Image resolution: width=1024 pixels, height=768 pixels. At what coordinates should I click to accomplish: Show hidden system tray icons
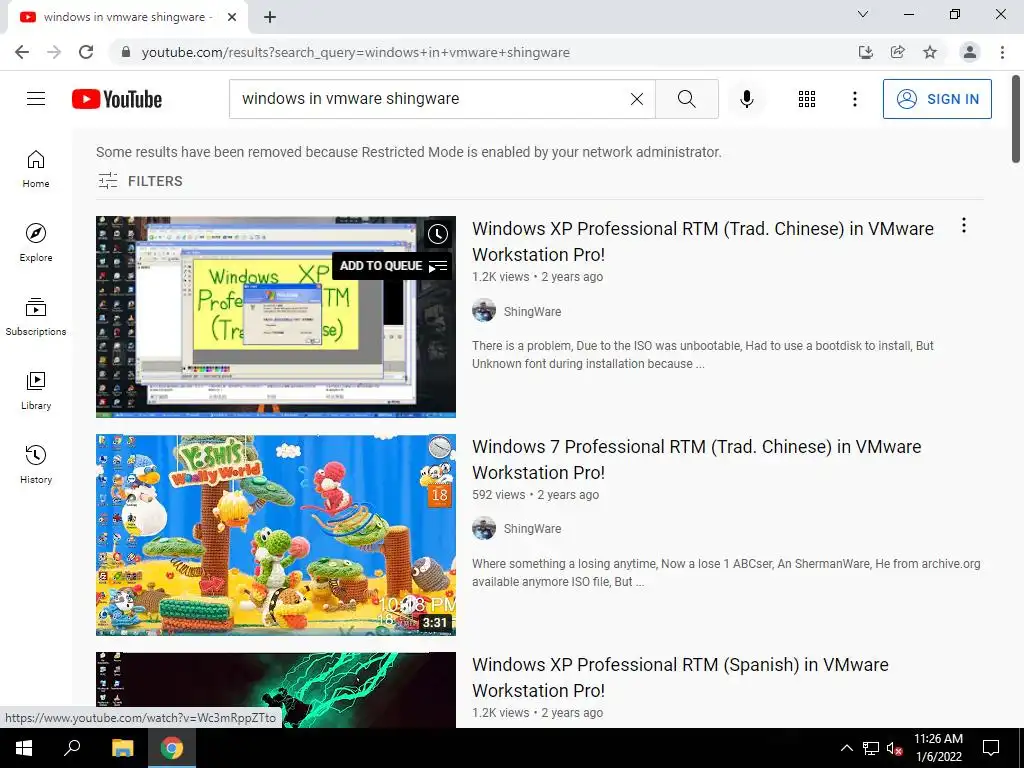[846, 748]
